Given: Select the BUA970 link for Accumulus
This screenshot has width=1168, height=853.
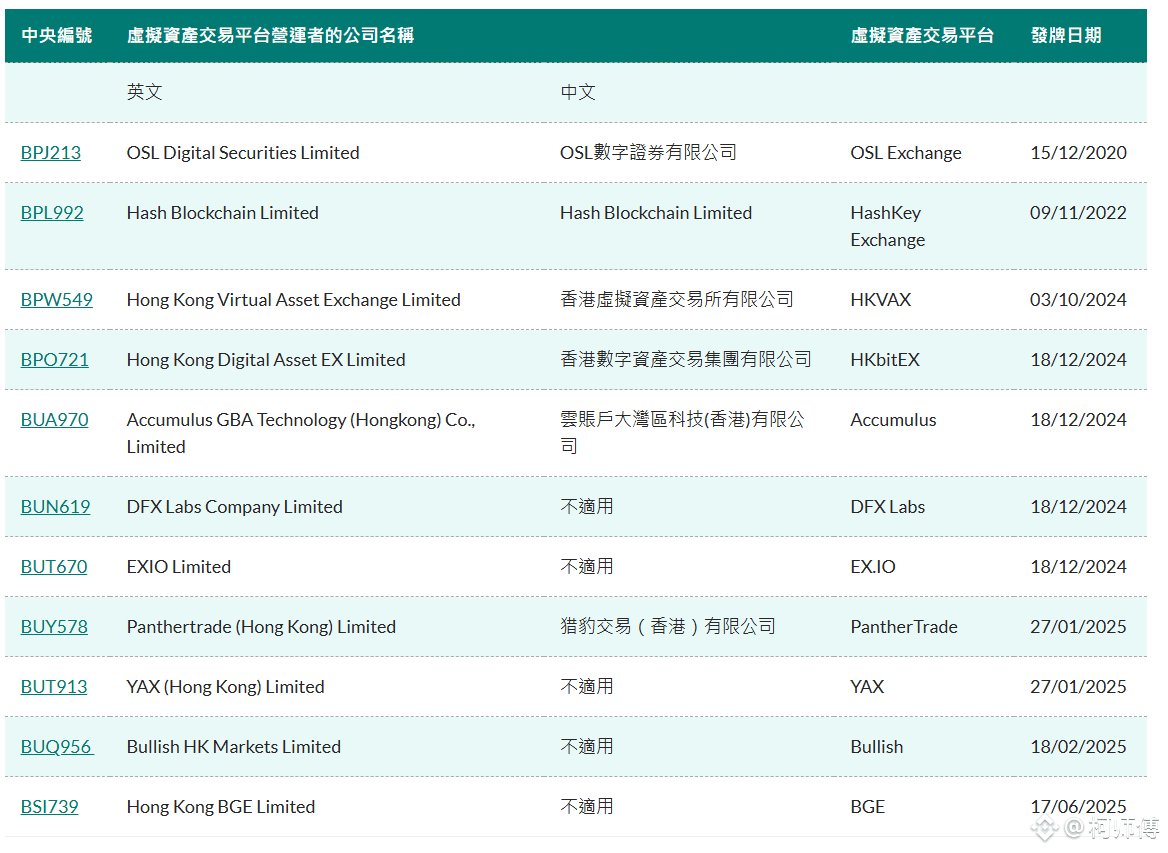Looking at the screenshot, I should (54, 420).
